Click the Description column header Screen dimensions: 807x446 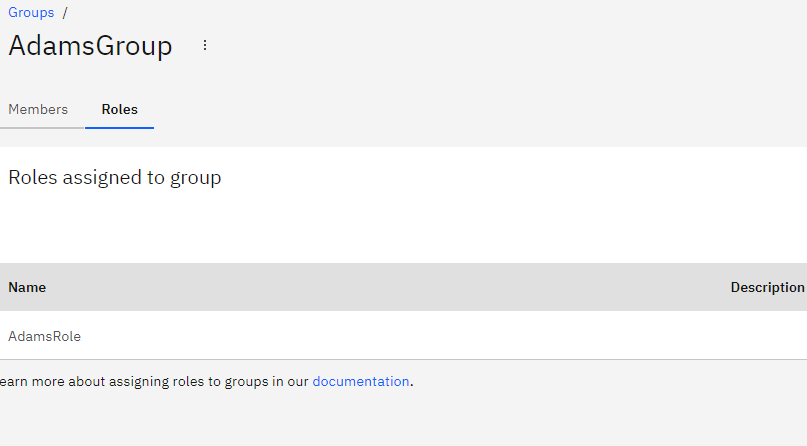point(767,287)
